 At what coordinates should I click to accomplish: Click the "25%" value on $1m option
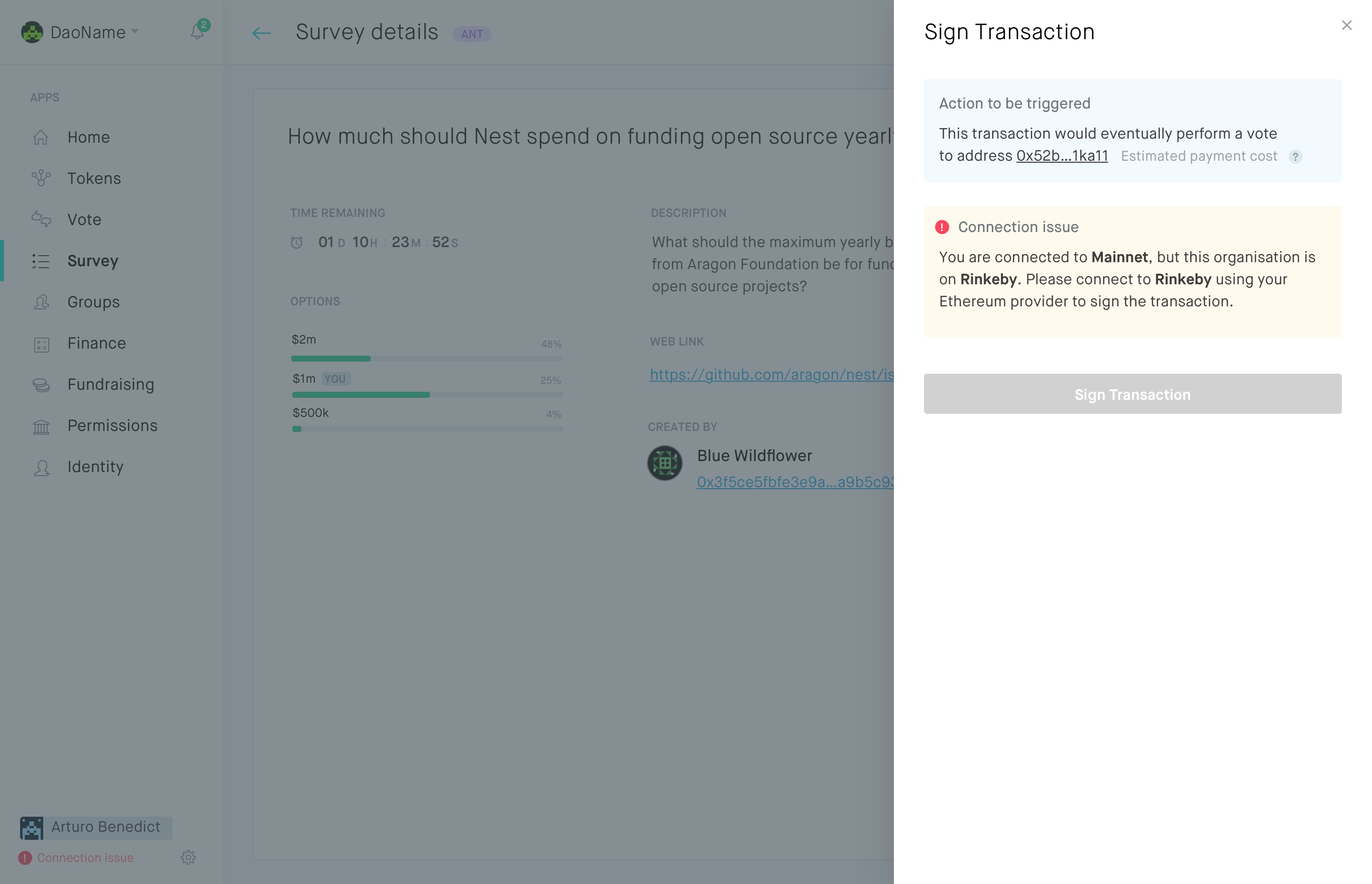click(550, 381)
